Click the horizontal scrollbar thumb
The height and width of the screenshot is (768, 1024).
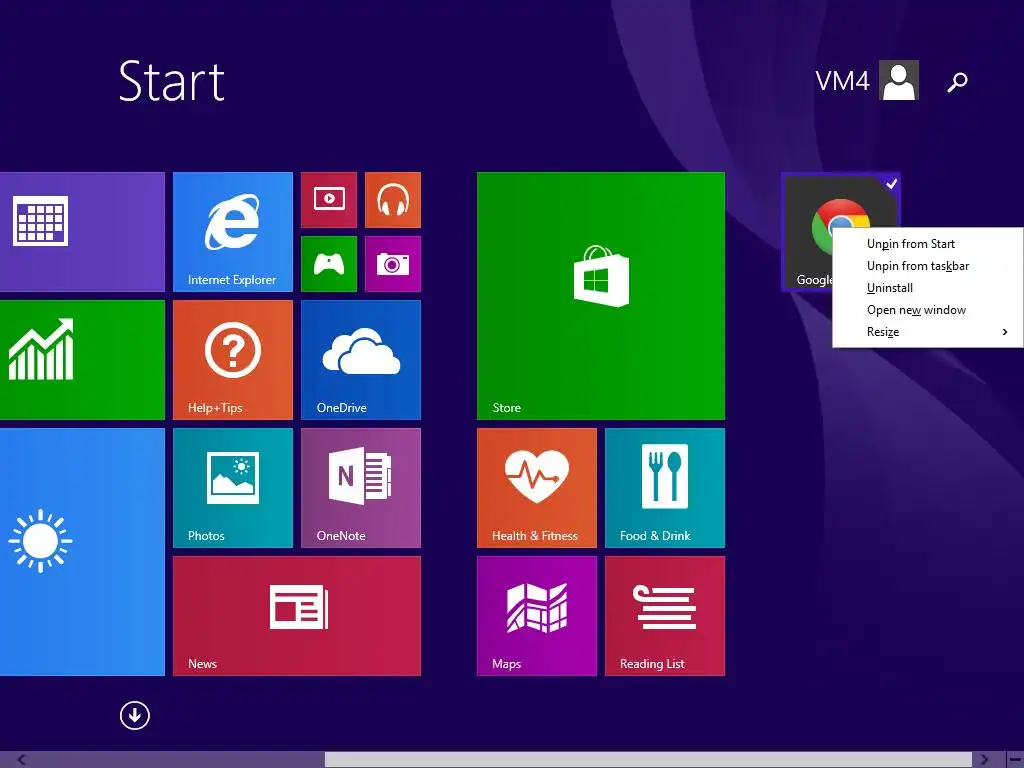(x=648, y=760)
